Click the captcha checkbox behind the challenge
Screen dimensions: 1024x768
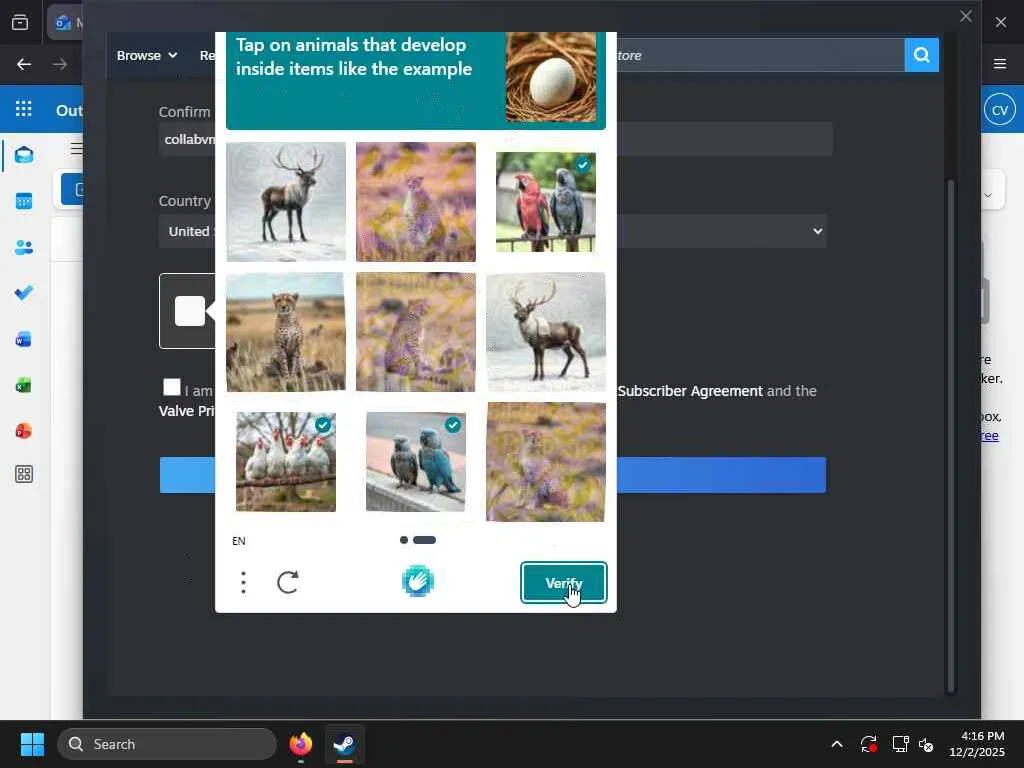[188, 311]
